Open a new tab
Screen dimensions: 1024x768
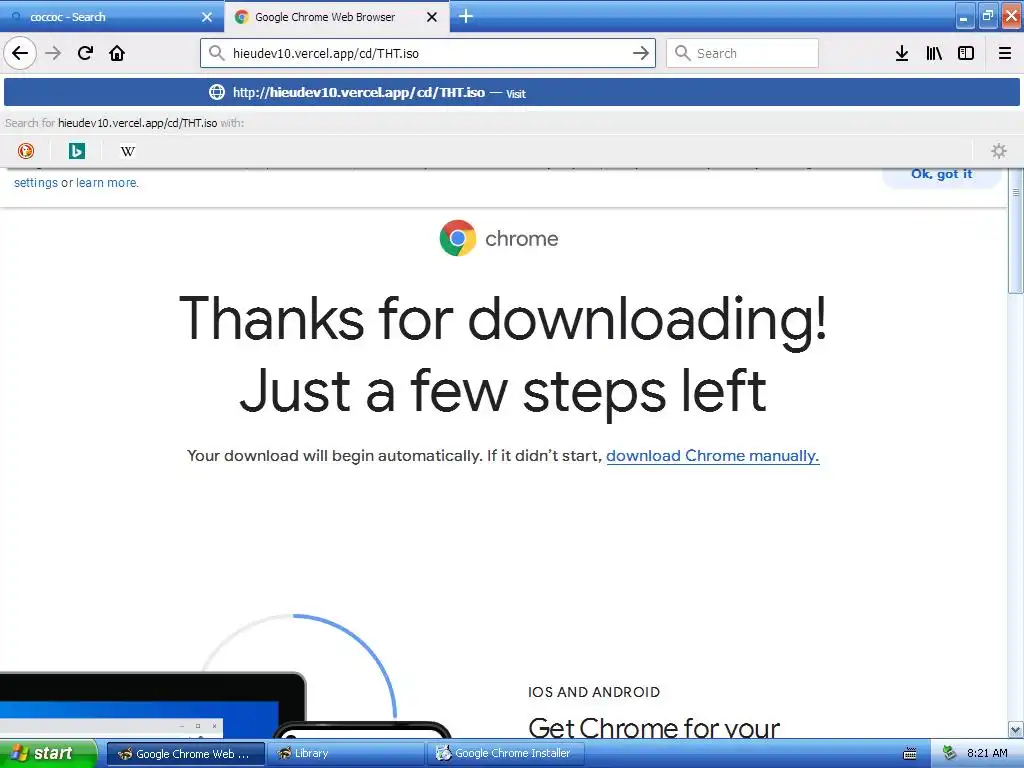466,16
